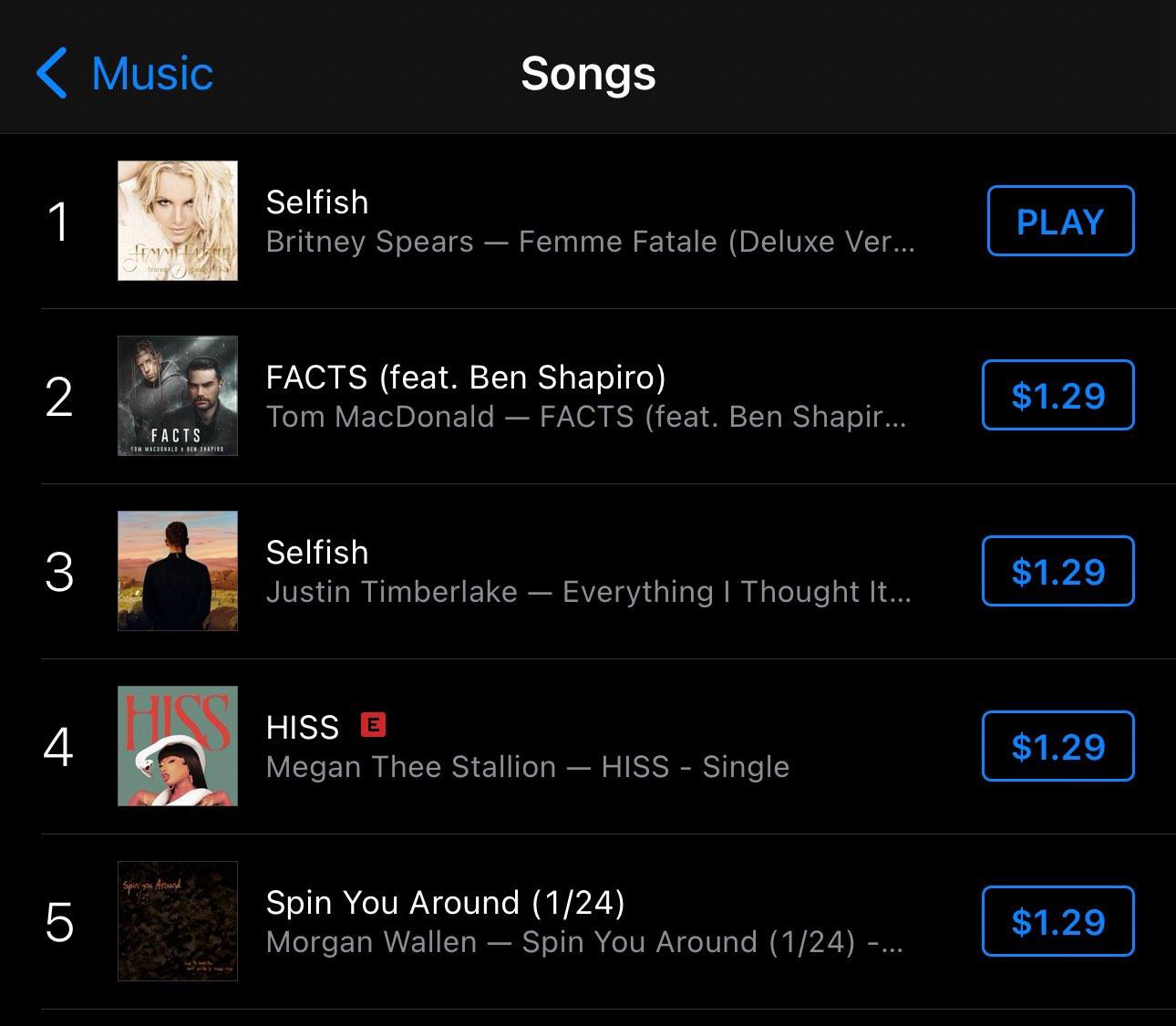The width and height of the screenshot is (1176, 1026).
Task: Play Selfish by Britney Spears
Action: [1060, 222]
